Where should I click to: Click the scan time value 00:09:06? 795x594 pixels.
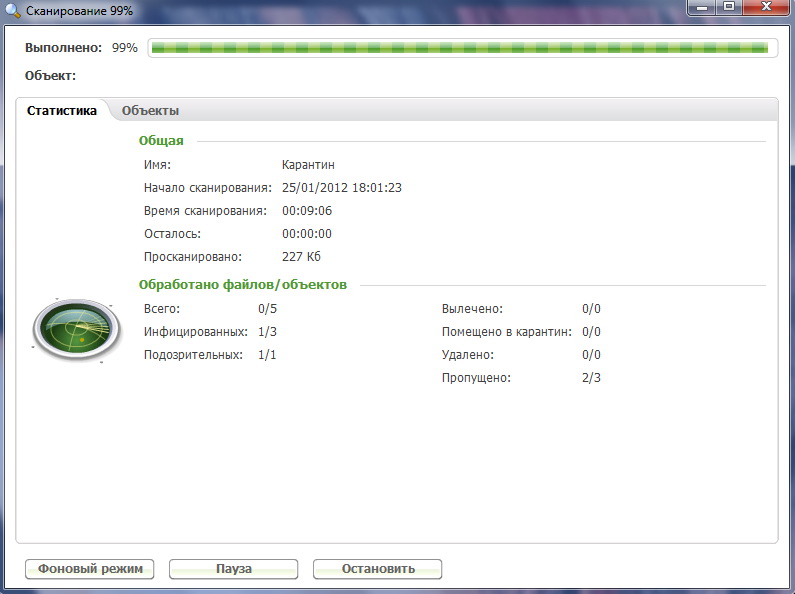pos(307,211)
